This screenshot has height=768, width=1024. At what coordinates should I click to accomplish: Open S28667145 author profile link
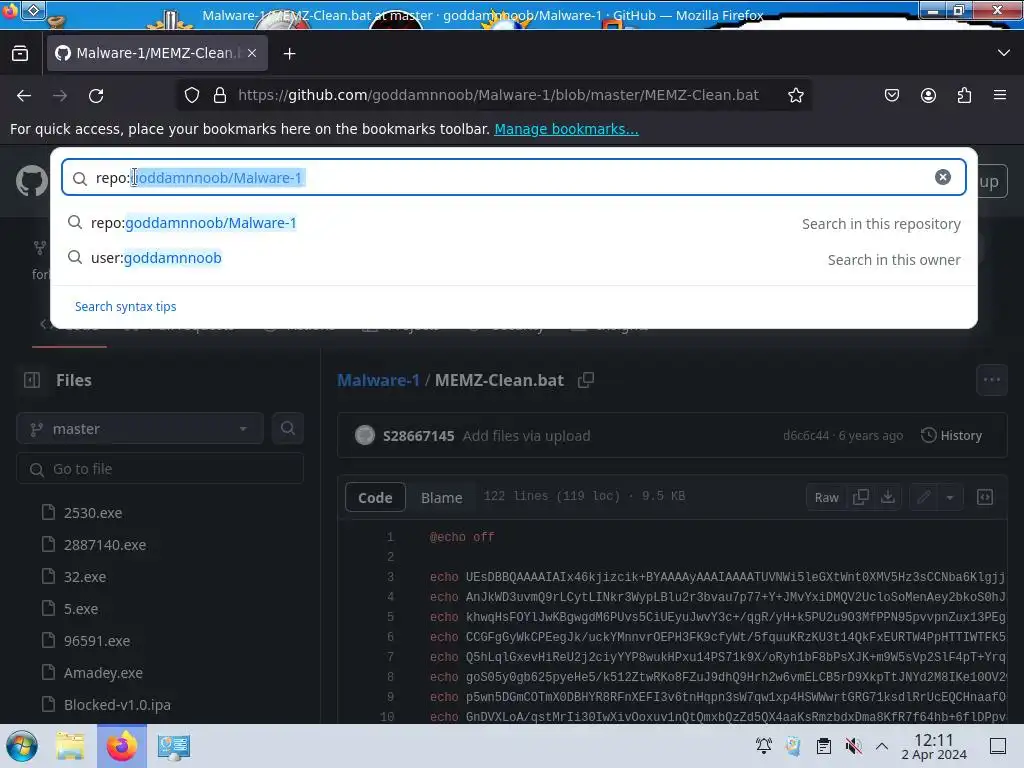click(x=418, y=436)
